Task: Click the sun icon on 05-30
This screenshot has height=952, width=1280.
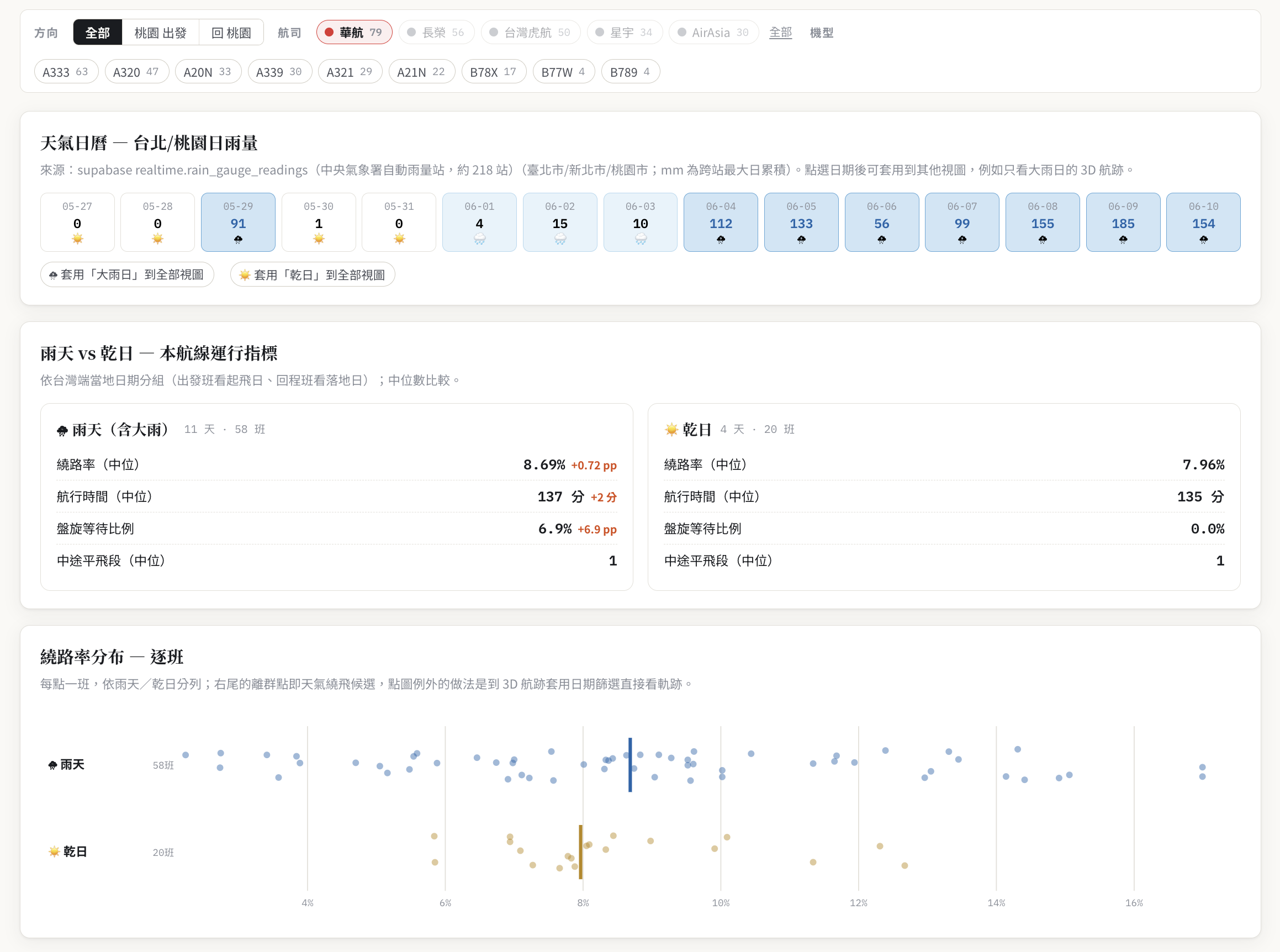Action: pyautogui.click(x=319, y=239)
